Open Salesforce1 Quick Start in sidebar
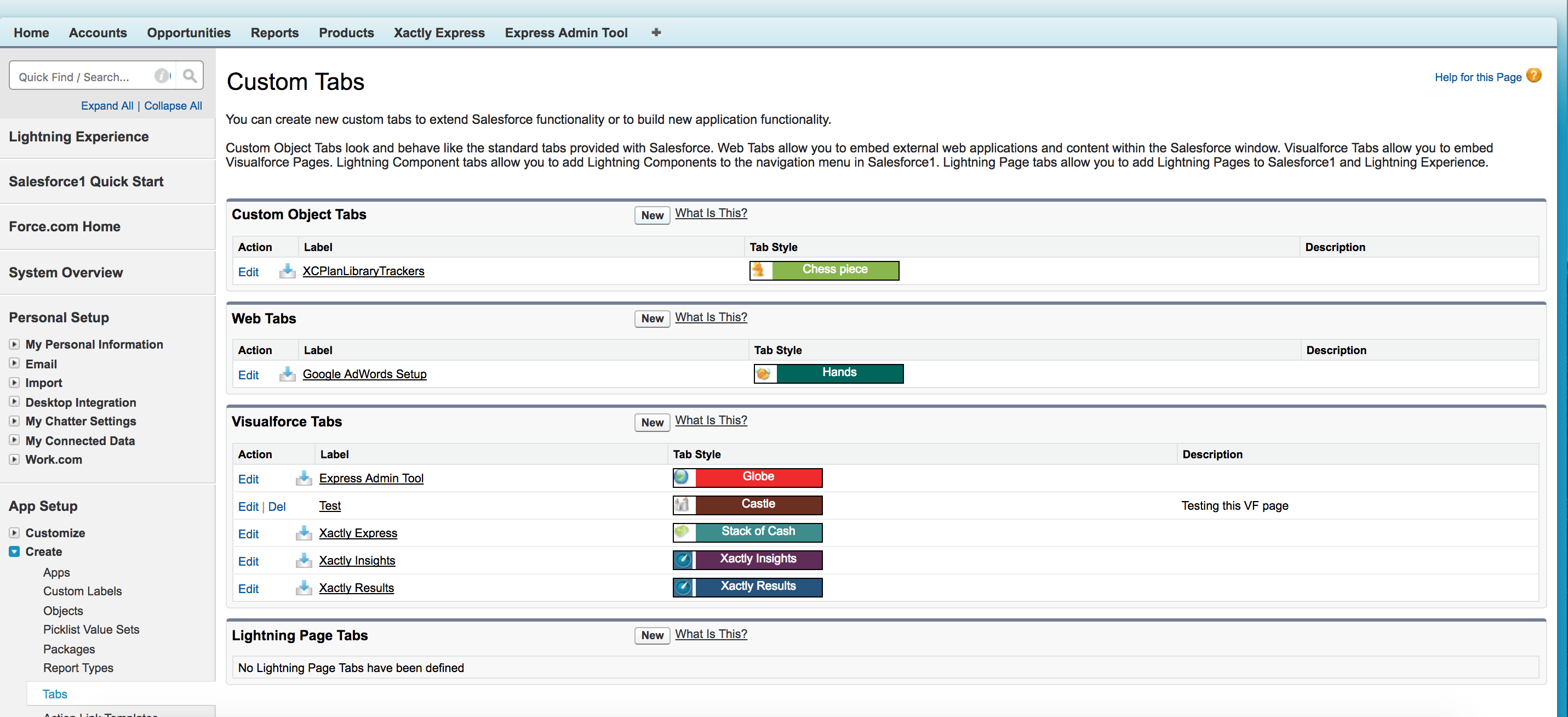 (x=86, y=181)
